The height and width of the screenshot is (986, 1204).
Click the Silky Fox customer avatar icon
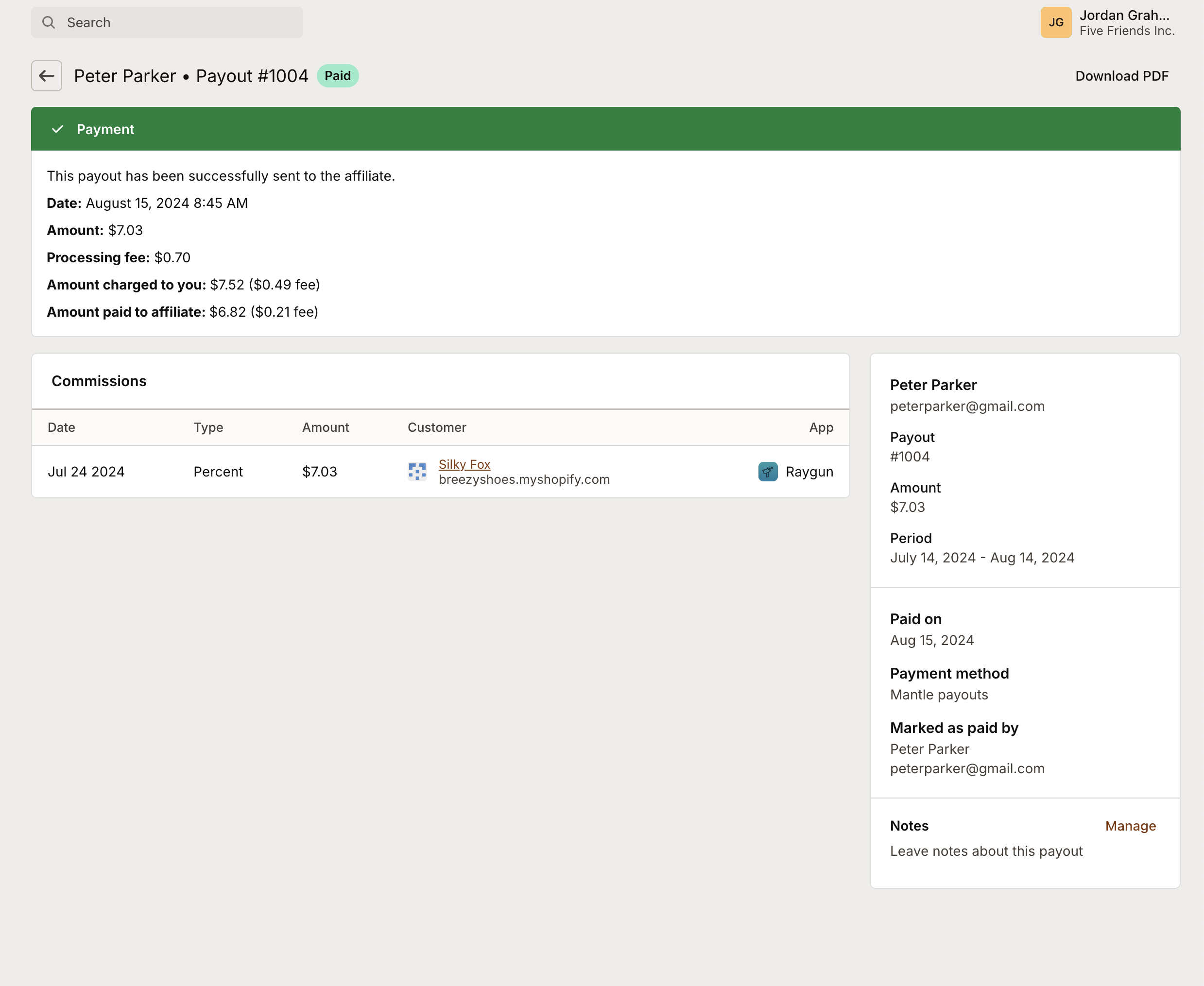point(418,472)
